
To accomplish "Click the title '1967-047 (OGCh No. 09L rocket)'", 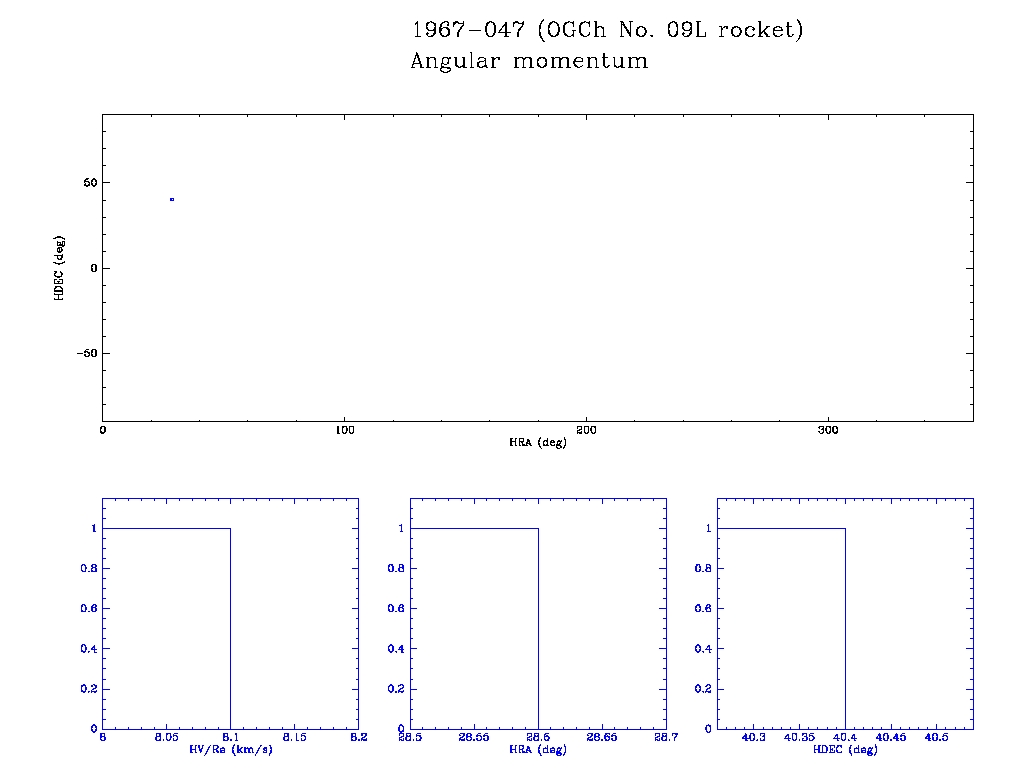I will (608, 30).
